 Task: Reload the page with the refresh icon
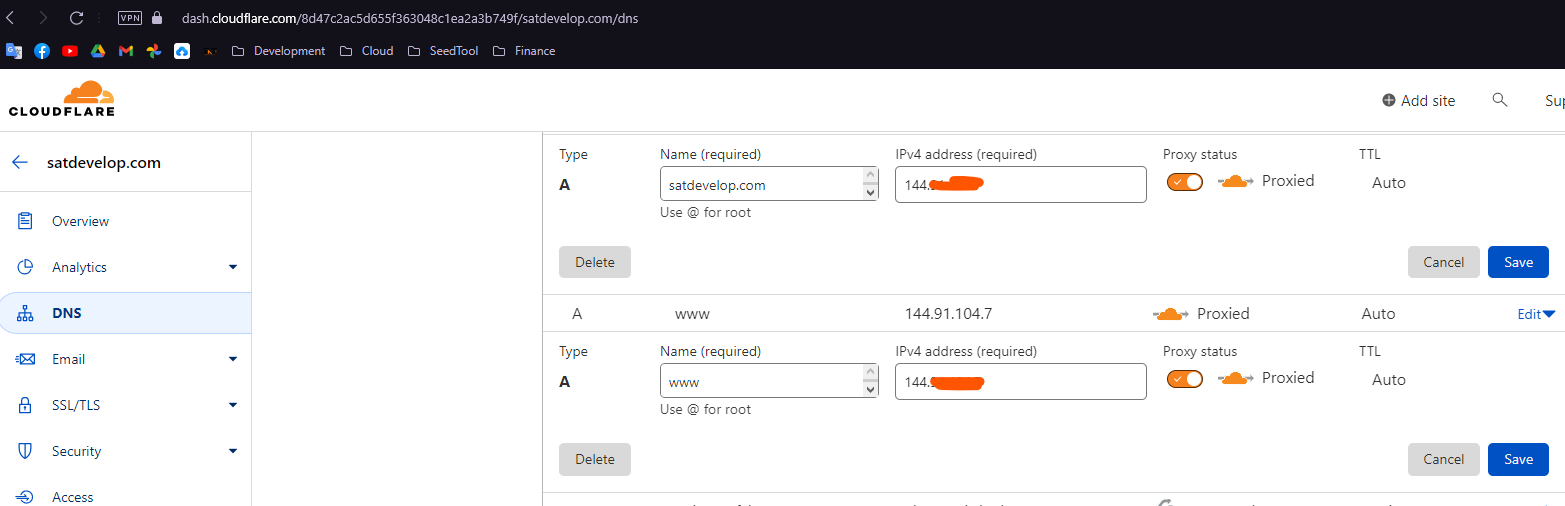coord(76,18)
